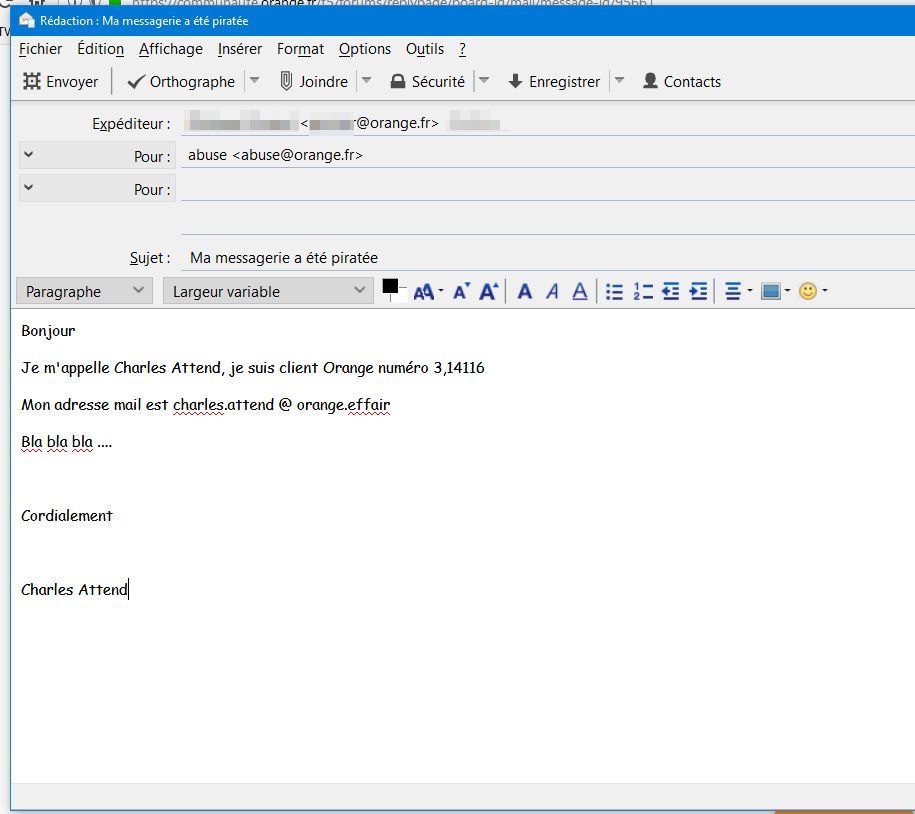Run the Orthographe spell check
Screen dimensions: 915x814
181,82
